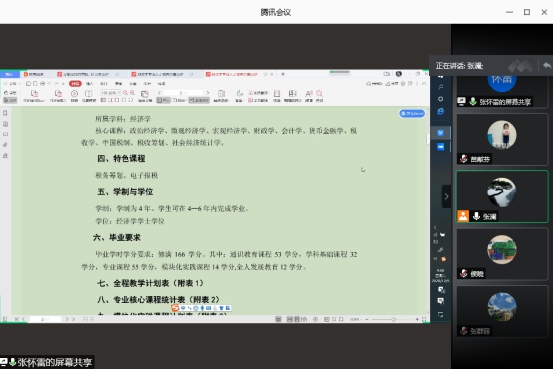Click the user avatar in the WPS title bar
554x370 pixels.
(x=399, y=74)
